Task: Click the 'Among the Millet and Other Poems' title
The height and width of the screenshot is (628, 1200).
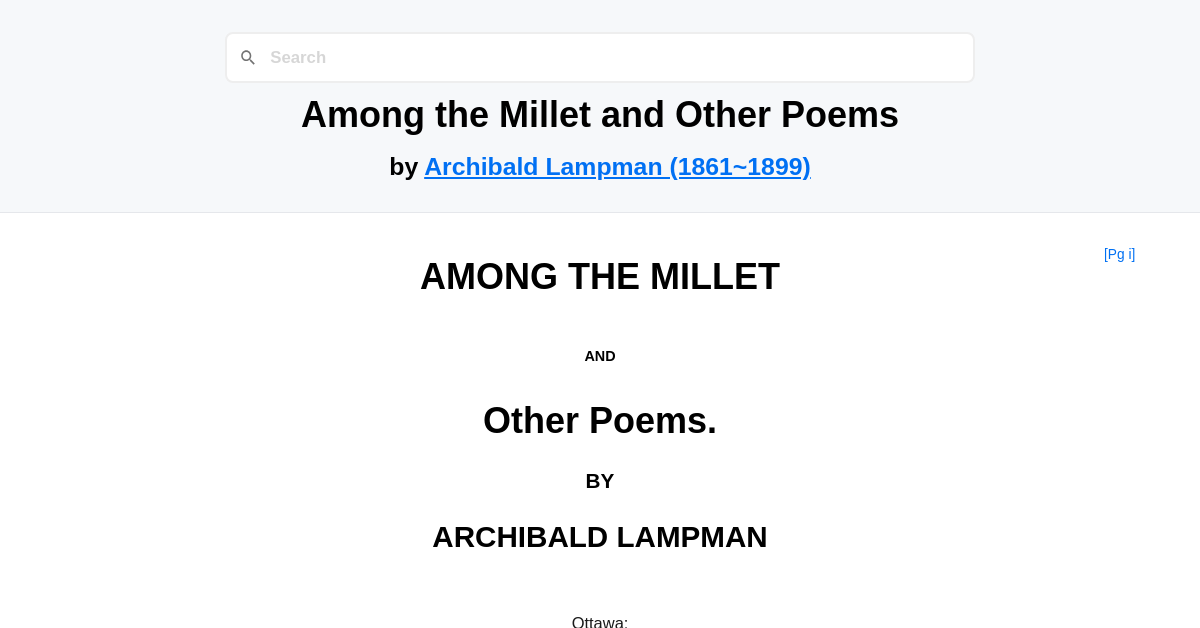Action: pos(600,114)
